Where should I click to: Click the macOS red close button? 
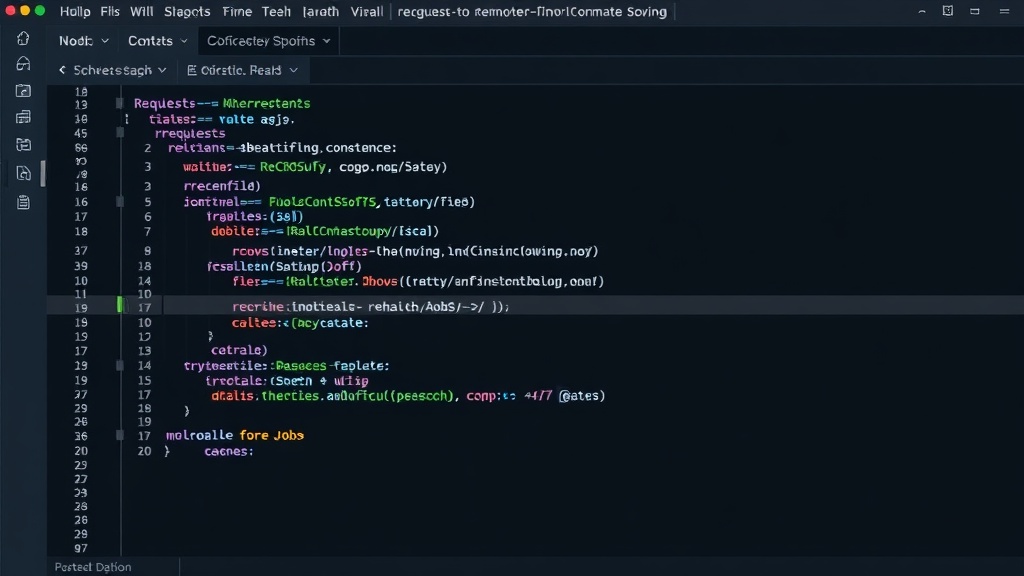click(10, 10)
